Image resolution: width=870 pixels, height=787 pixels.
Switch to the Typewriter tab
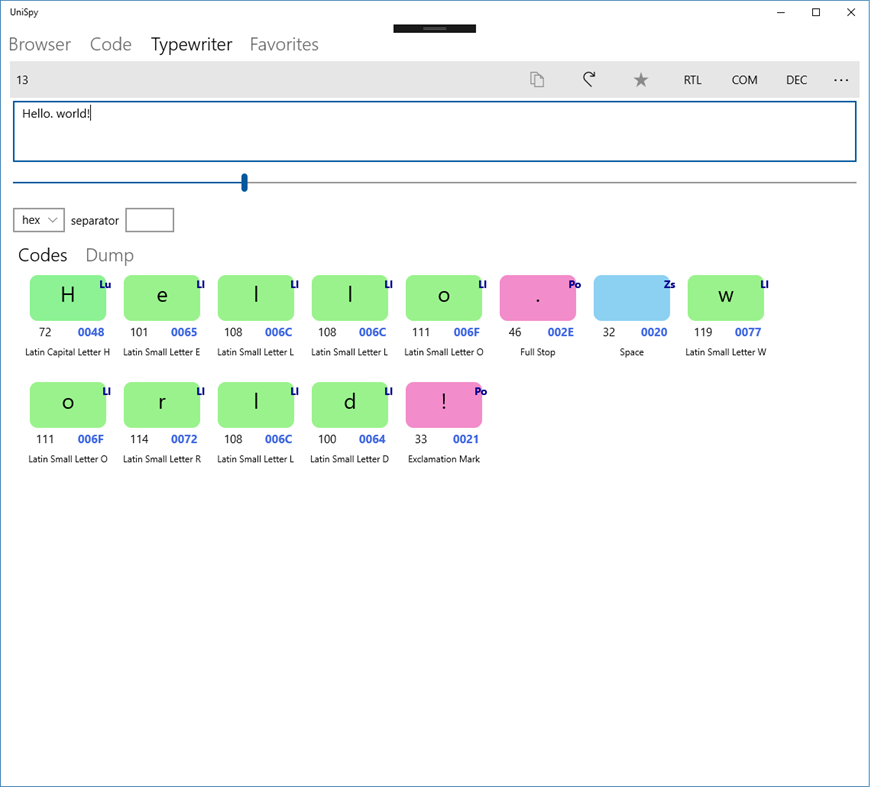coord(191,44)
